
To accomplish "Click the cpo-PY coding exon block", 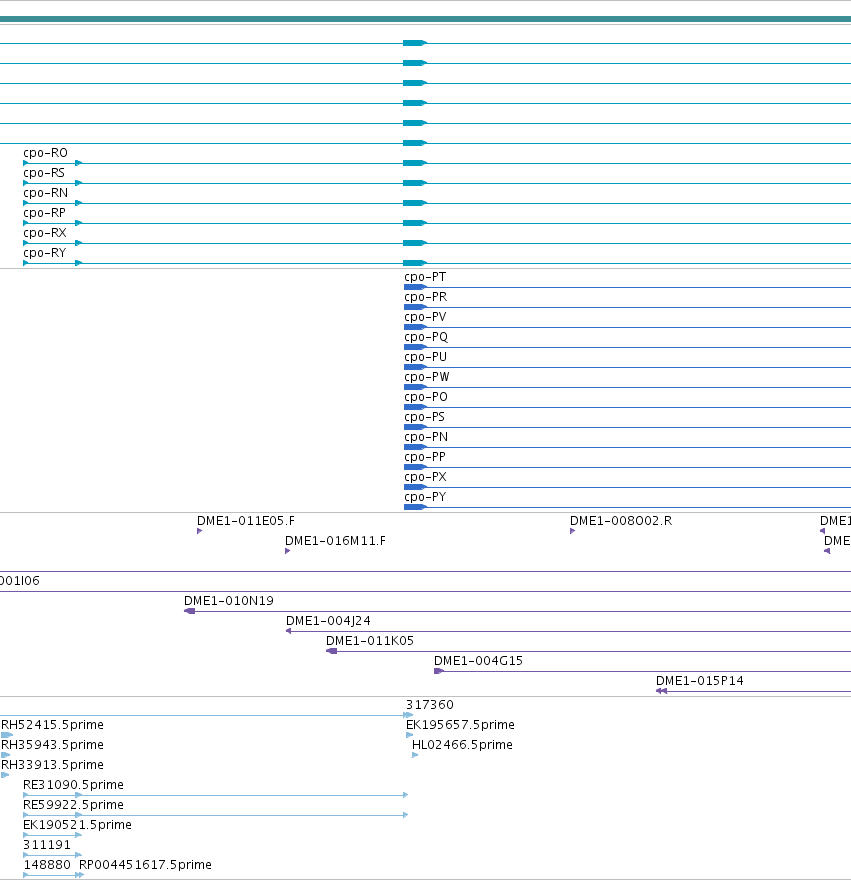I will coord(415,507).
